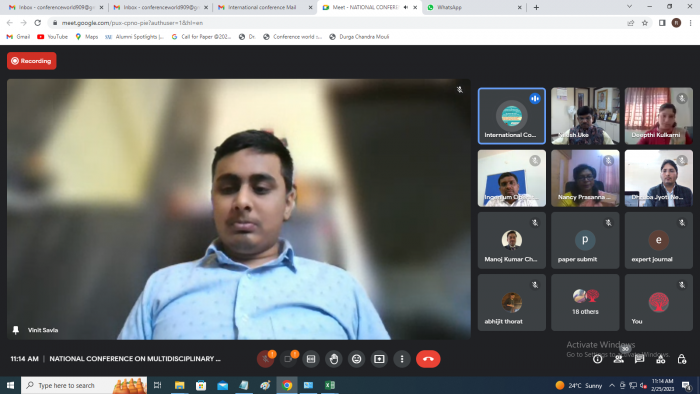This screenshot has height=394, width=700.
Task: Click the Windows taskbar search box
Action: 84,386
